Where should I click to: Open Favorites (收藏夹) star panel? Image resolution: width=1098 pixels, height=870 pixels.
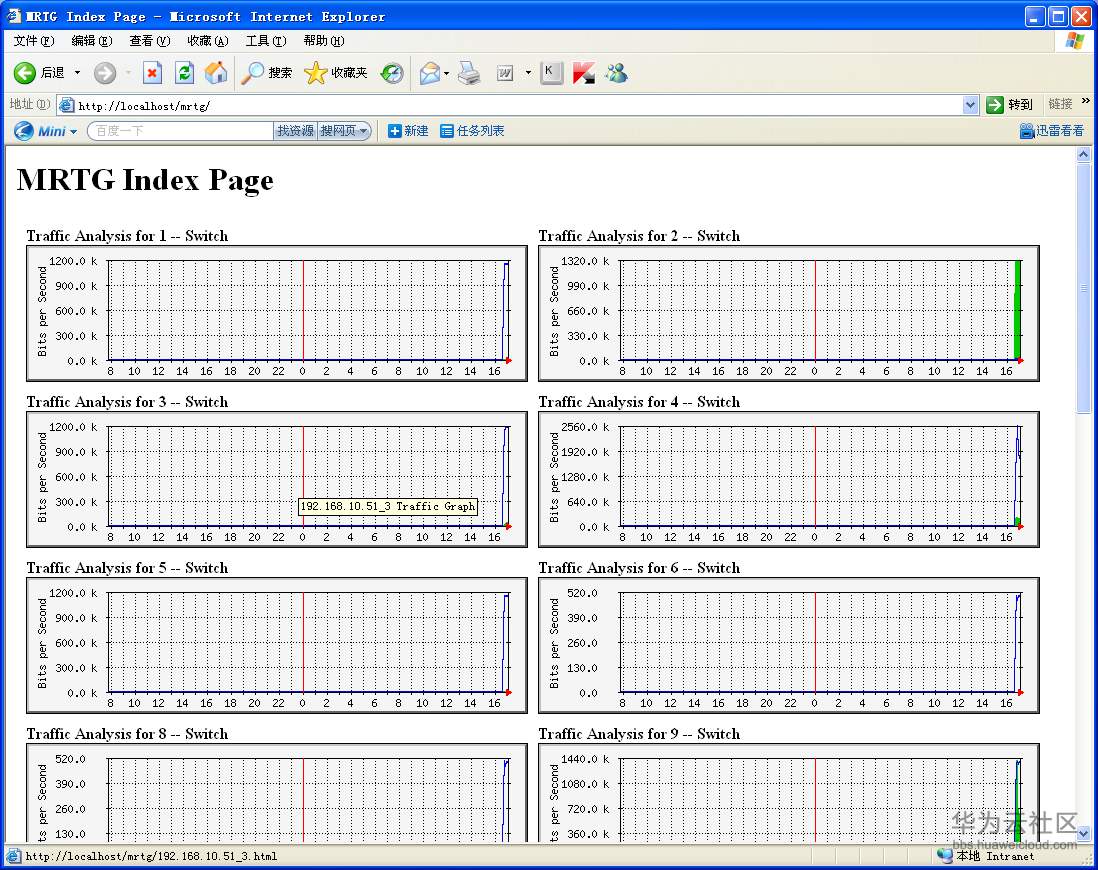(335, 73)
